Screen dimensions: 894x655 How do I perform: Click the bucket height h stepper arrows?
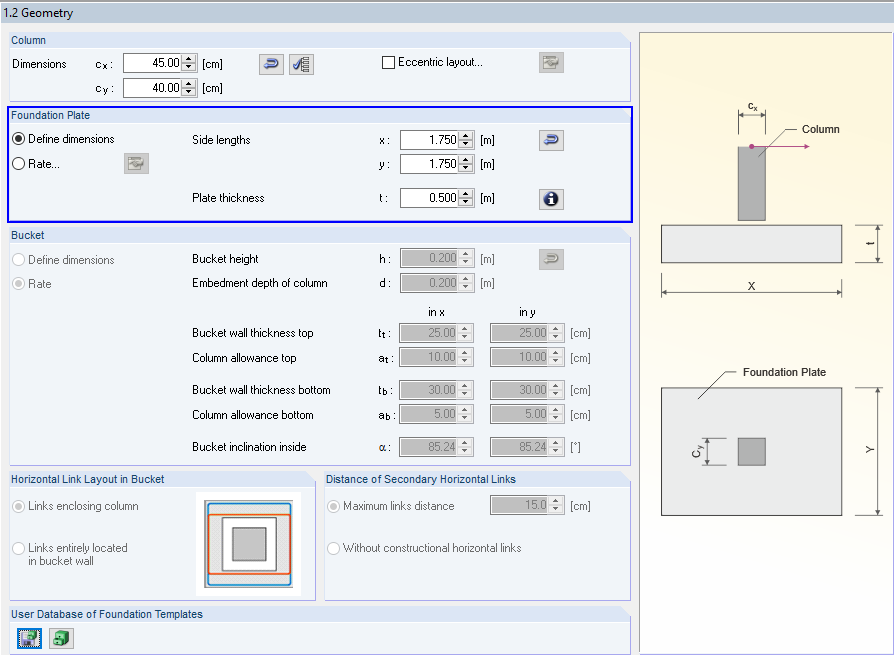pyautogui.click(x=466, y=258)
